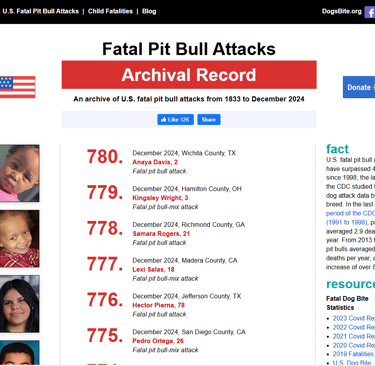Click the record number 775.
Image resolution: width=375 pixels, height=366 pixels.
point(105,335)
